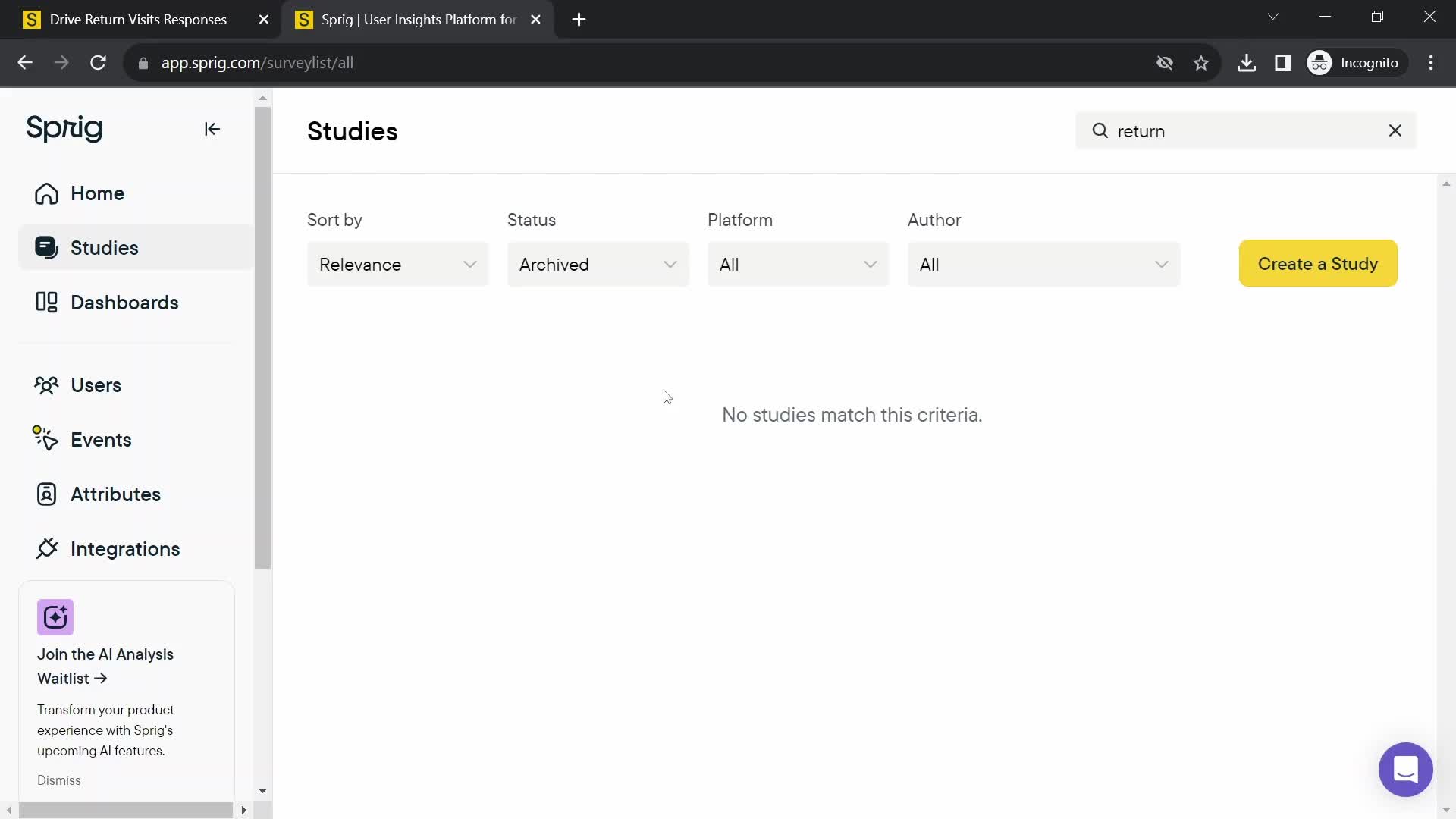Clear the return search query

pos(1395,130)
